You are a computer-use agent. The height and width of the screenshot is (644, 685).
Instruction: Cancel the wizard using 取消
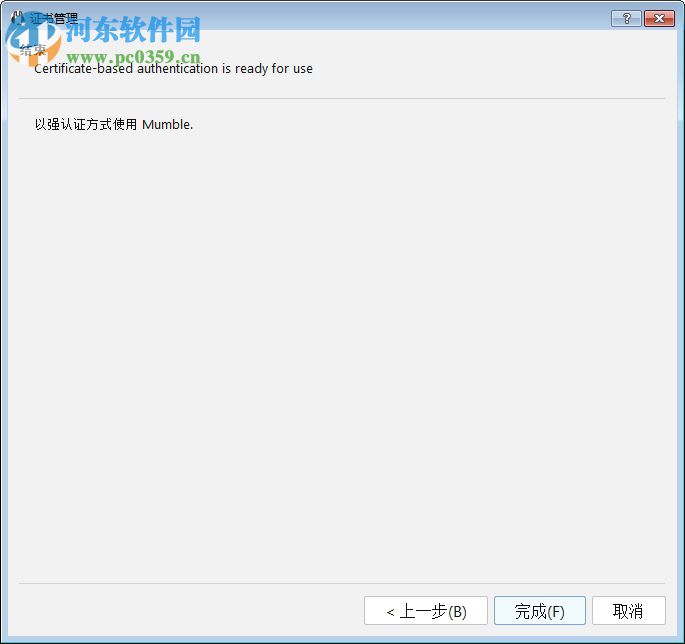[629, 610]
